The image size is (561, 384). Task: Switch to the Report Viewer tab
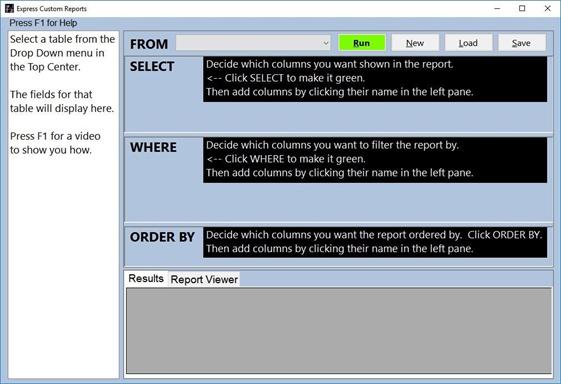[x=204, y=280]
